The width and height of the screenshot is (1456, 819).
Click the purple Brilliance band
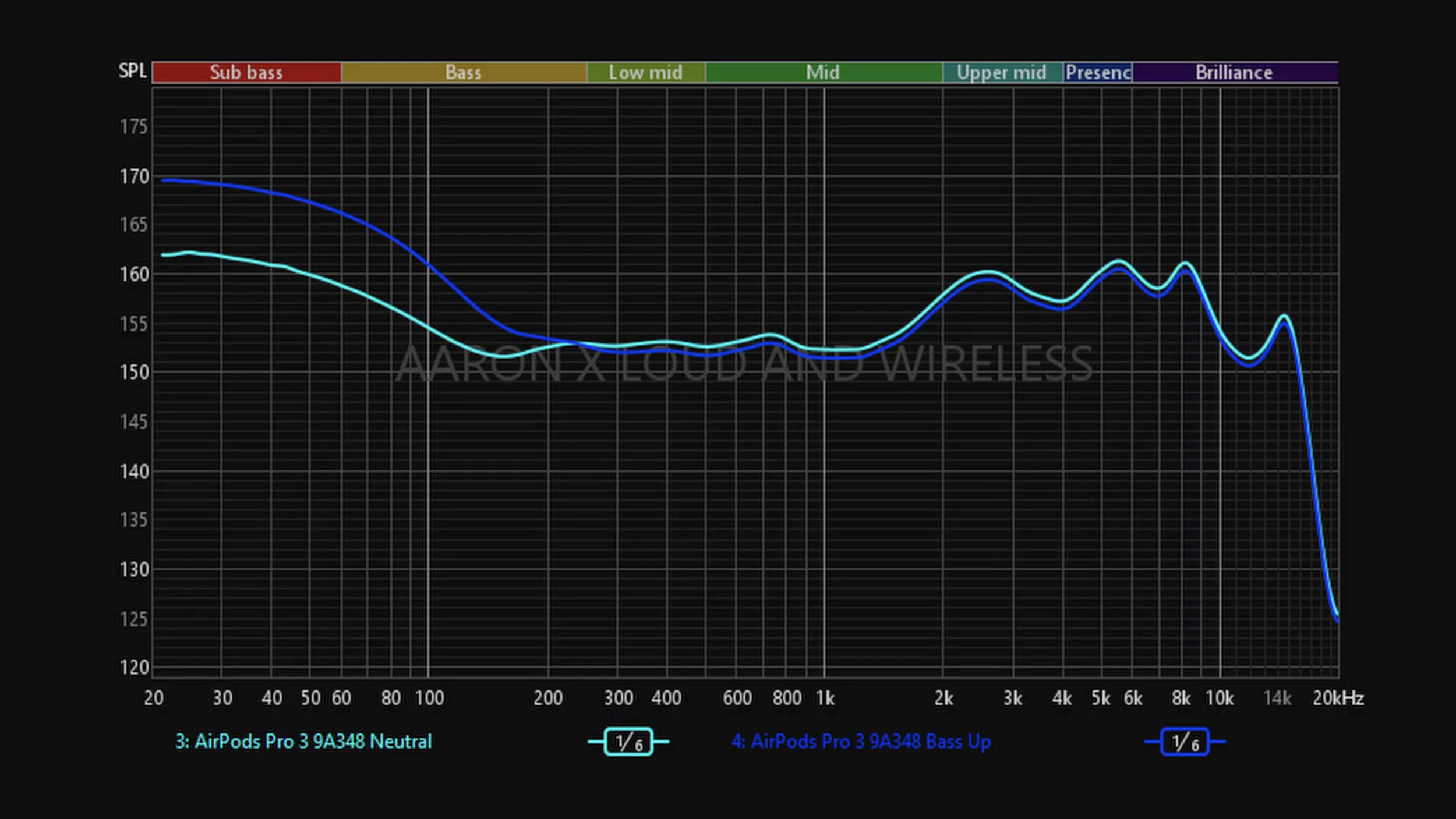pyautogui.click(x=1235, y=72)
